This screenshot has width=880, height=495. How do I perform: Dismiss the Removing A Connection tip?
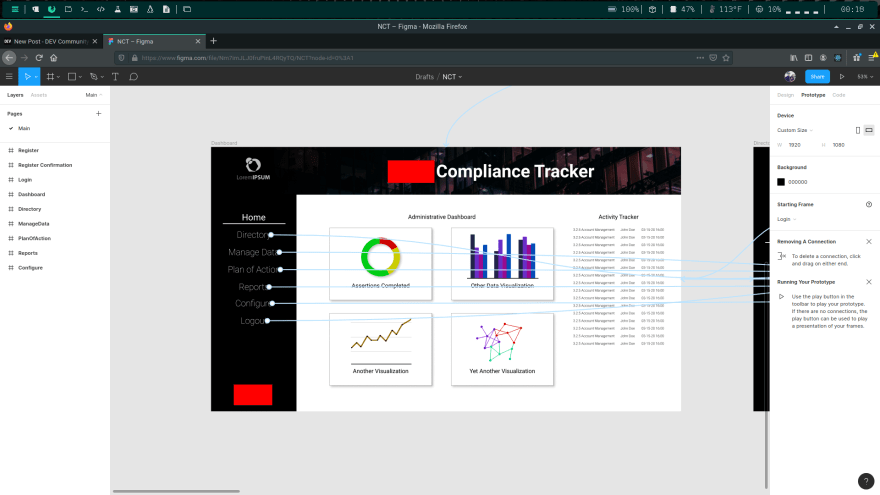click(869, 241)
